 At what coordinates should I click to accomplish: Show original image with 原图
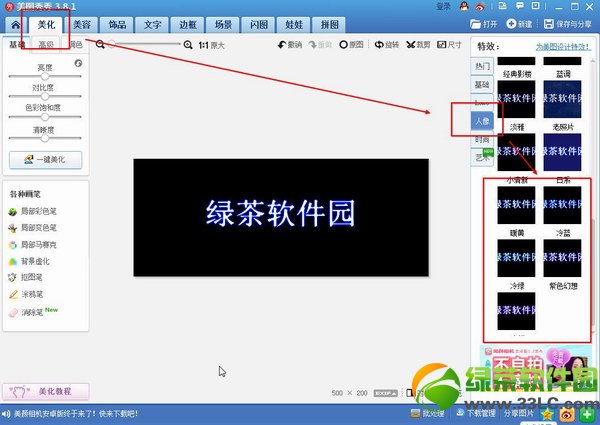(x=351, y=45)
